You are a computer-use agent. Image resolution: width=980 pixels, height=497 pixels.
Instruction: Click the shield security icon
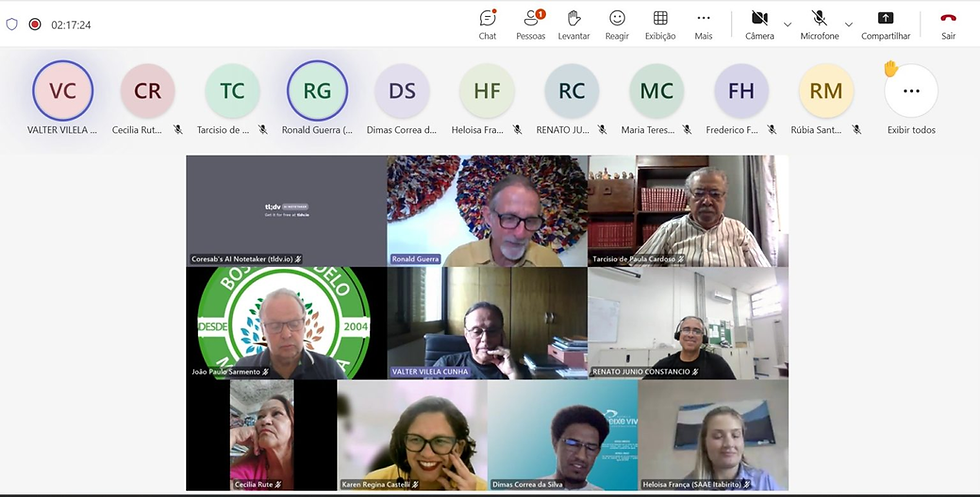[12, 24]
